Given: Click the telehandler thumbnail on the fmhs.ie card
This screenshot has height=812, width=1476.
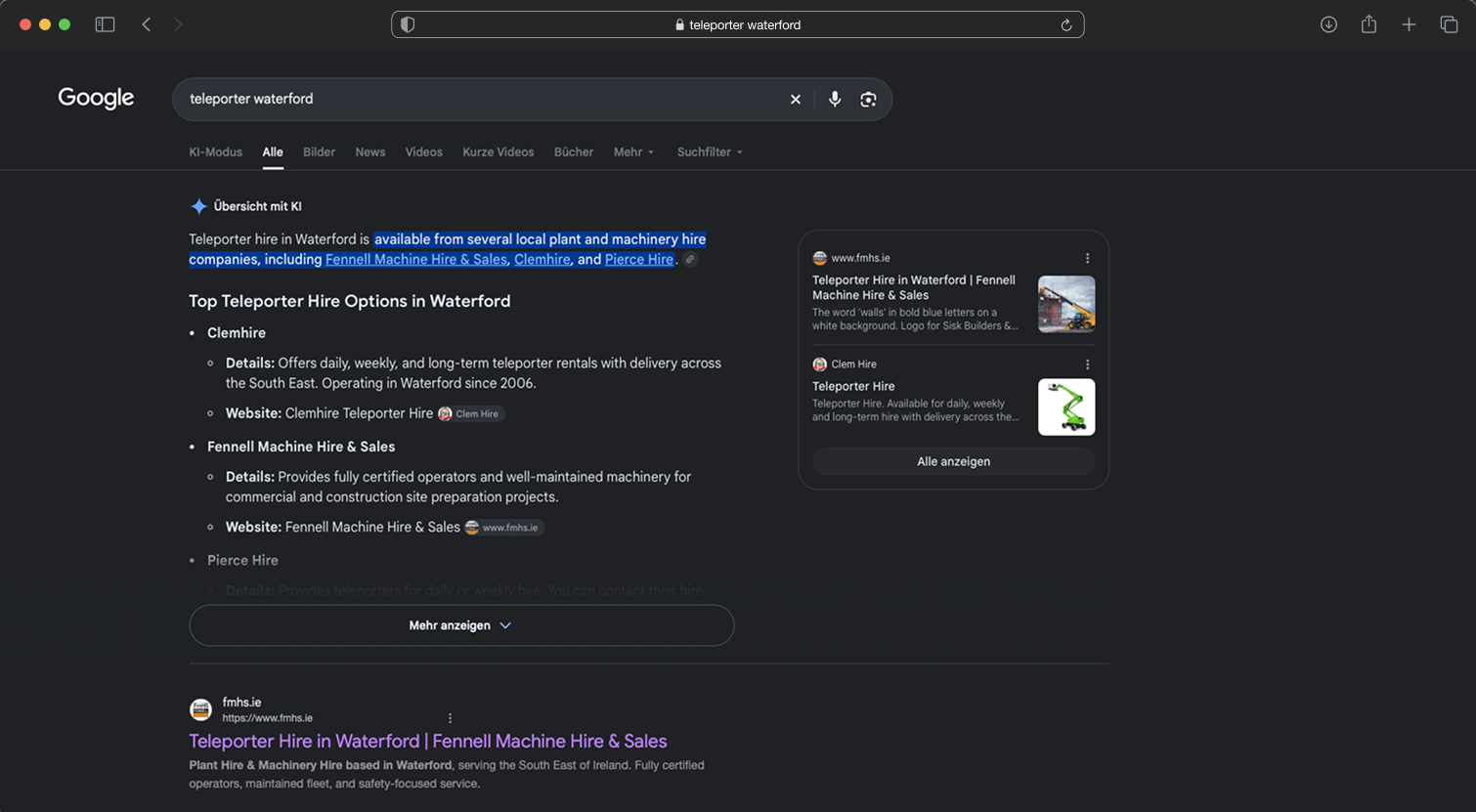Looking at the screenshot, I should [1066, 304].
